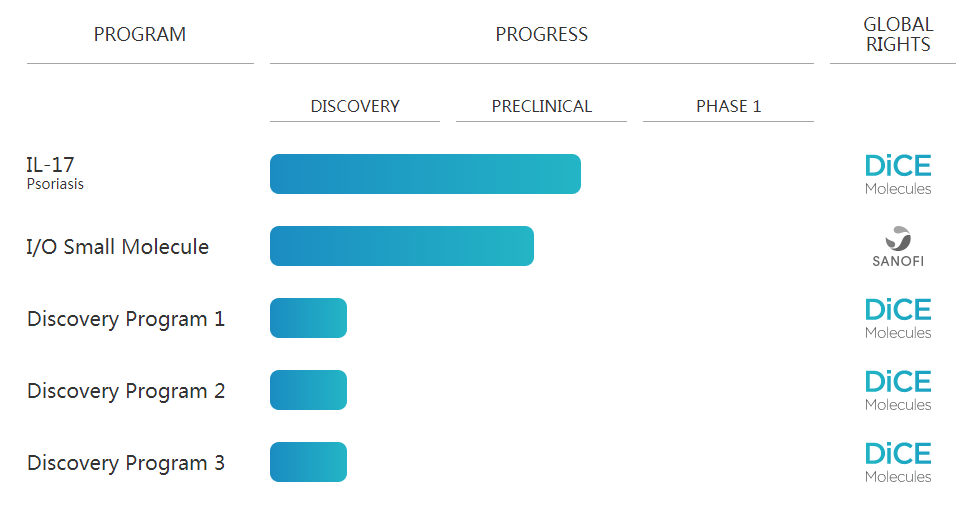
Task: Click the GLOBAL RIGHTS column header
Action: pos(898,34)
